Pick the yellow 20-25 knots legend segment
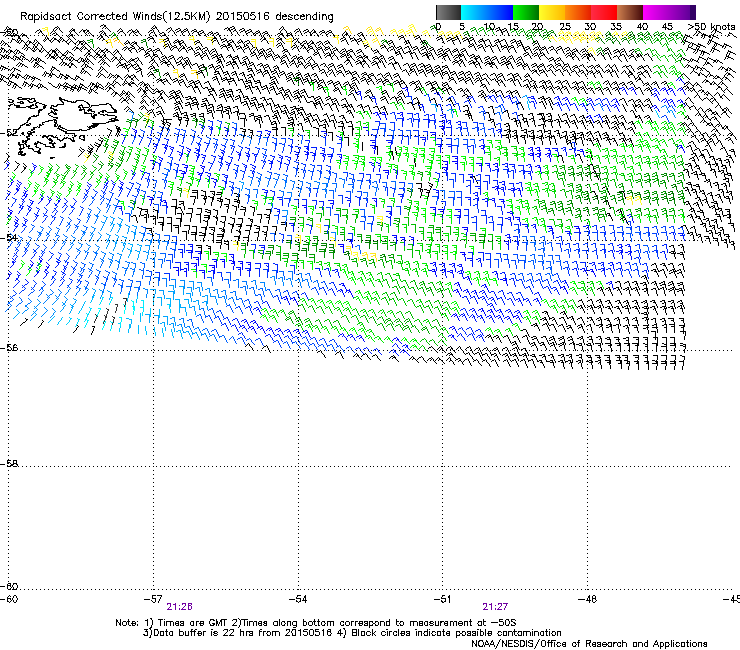740x650 pixels. click(x=552, y=12)
